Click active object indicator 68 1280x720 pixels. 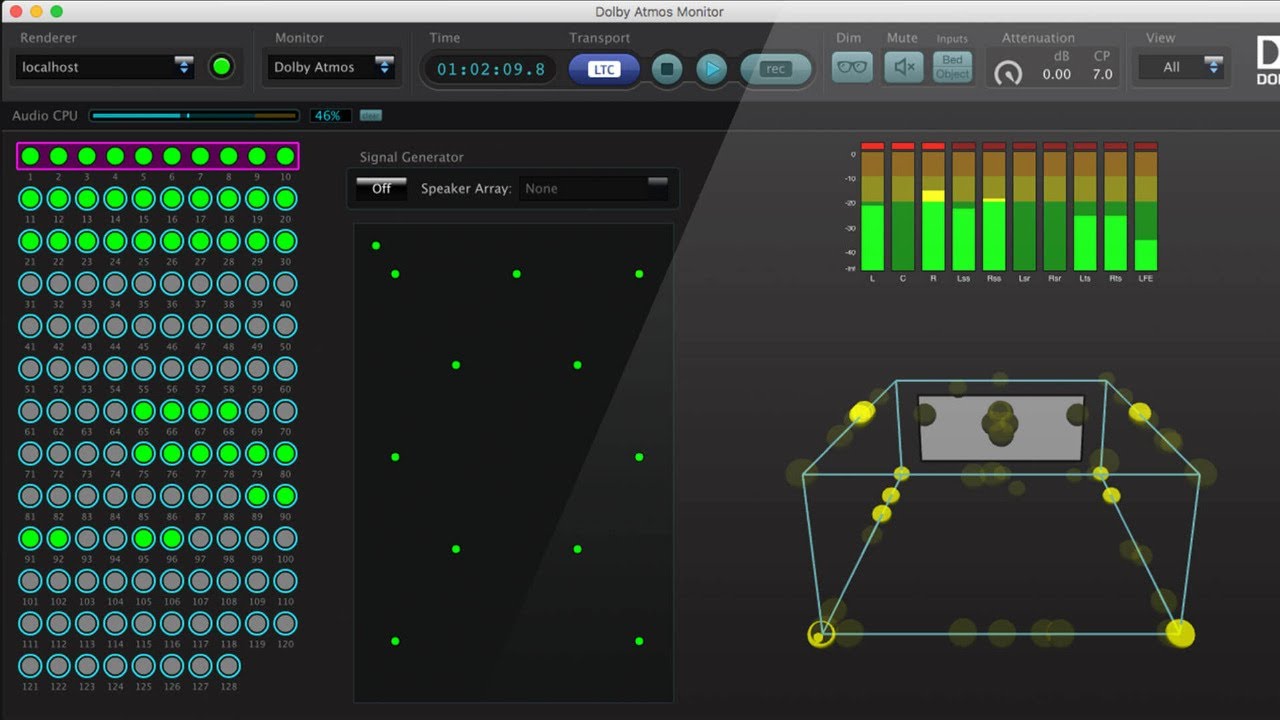tap(228, 411)
